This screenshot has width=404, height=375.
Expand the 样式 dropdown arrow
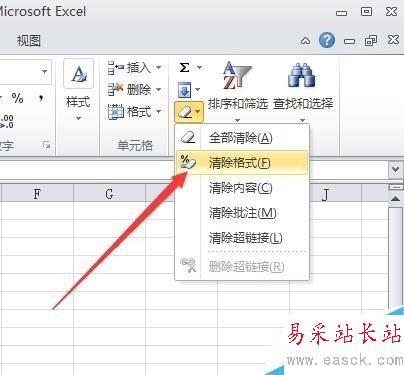point(78,118)
